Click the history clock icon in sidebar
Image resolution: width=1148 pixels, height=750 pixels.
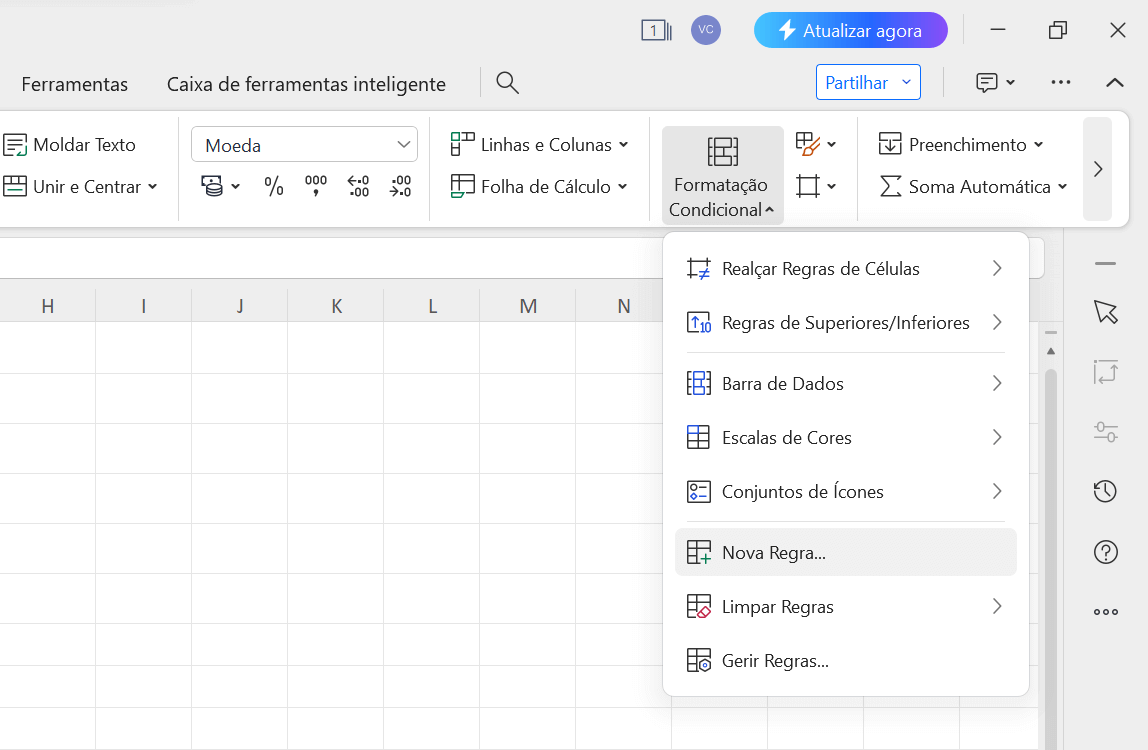(x=1105, y=491)
